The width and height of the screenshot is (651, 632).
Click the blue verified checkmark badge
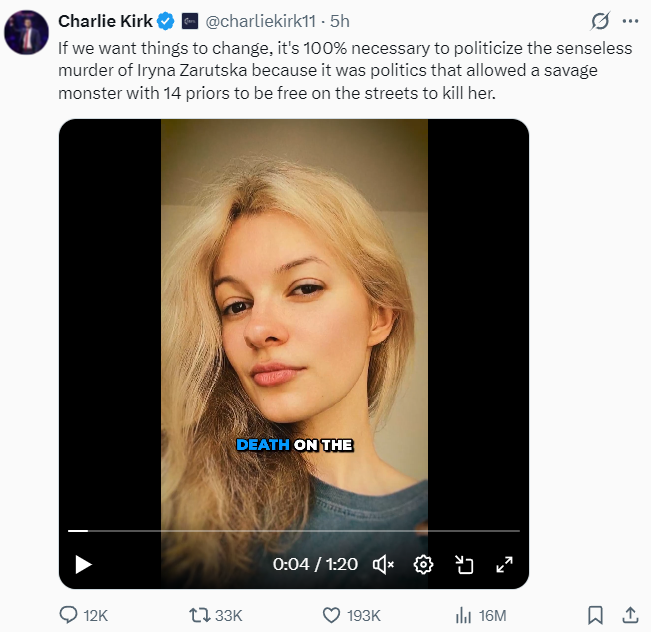click(166, 21)
